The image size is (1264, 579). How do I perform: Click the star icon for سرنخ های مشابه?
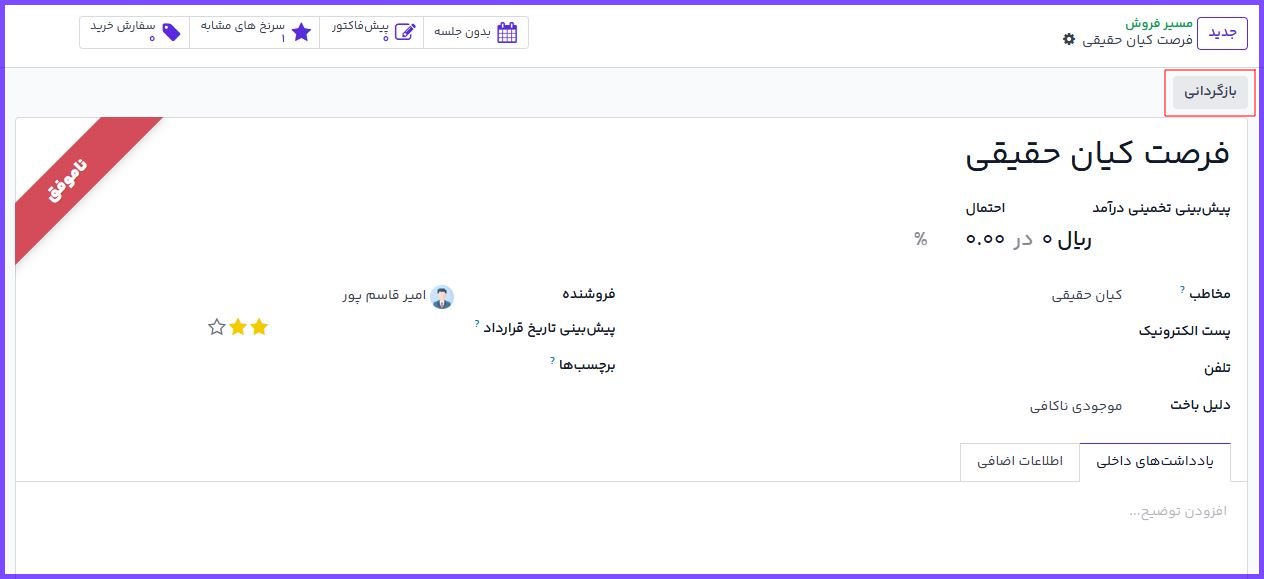(x=301, y=32)
